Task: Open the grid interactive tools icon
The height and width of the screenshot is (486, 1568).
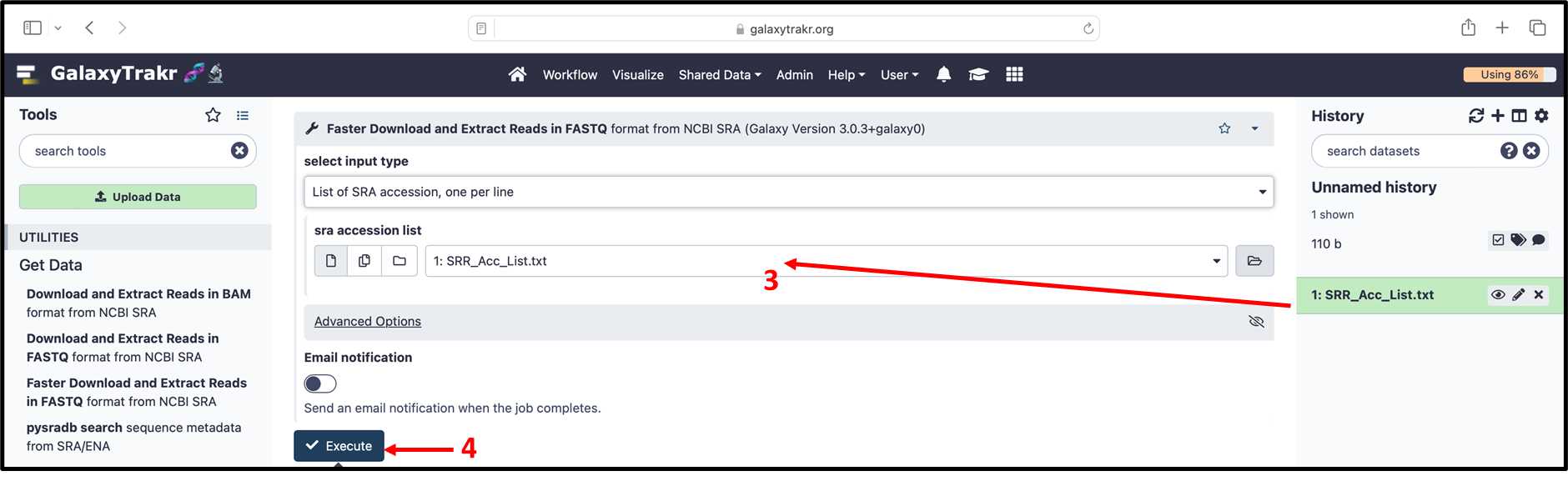Action: pyautogui.click(x=1014, y=74)
